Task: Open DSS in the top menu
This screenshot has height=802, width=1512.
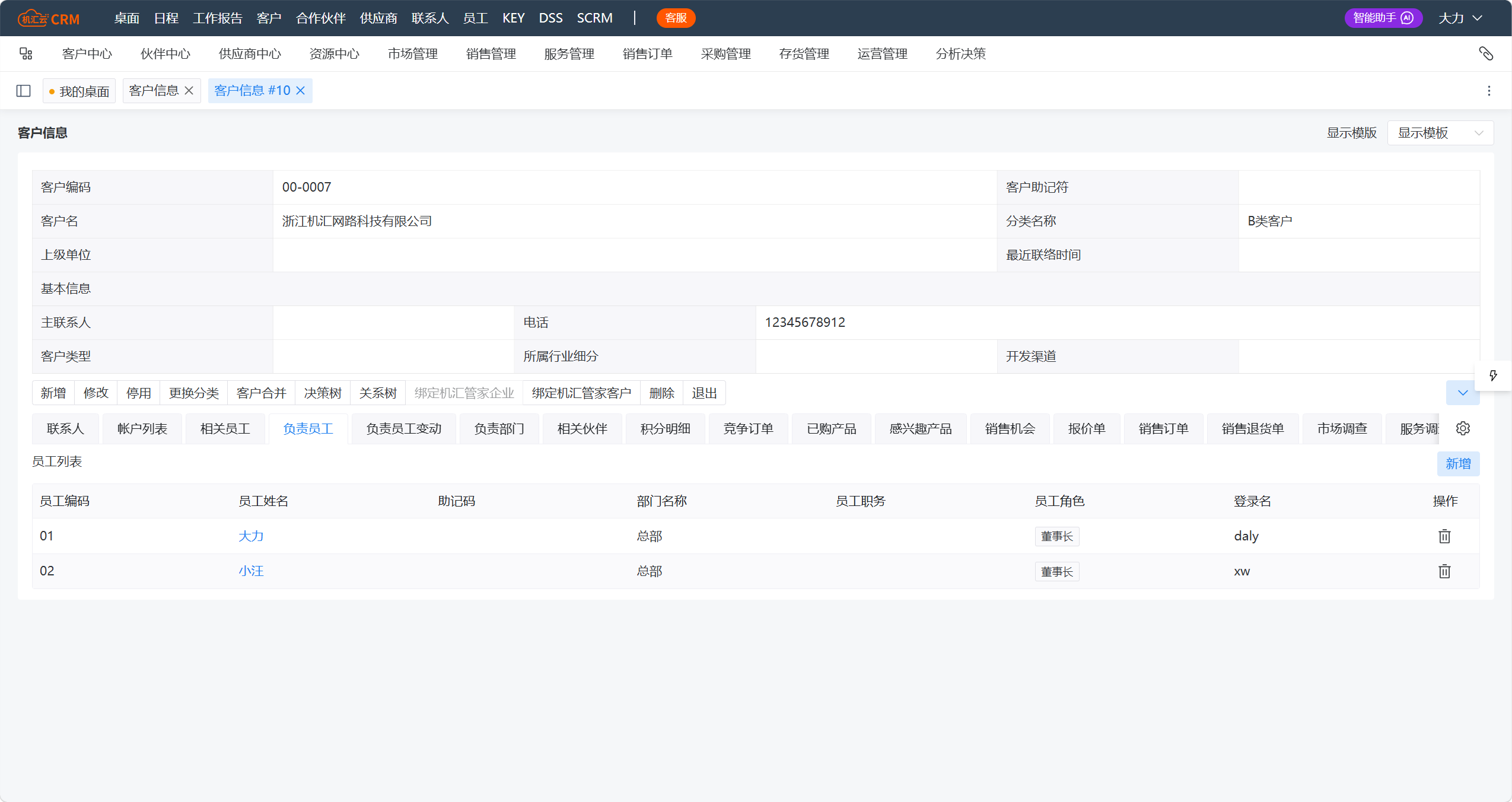Action: click(550, 18)
